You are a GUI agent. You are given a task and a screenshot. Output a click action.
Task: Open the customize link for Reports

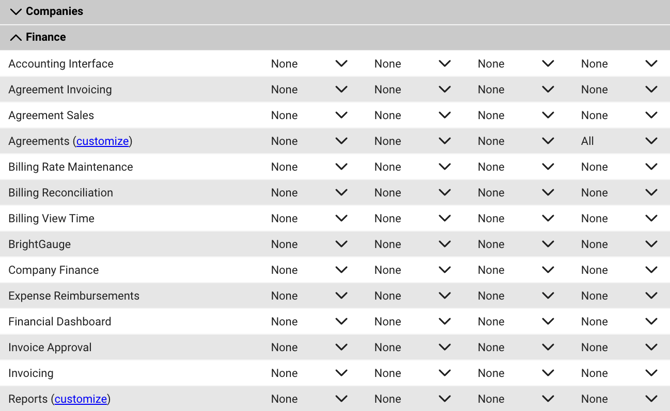[x=80, y=399]
